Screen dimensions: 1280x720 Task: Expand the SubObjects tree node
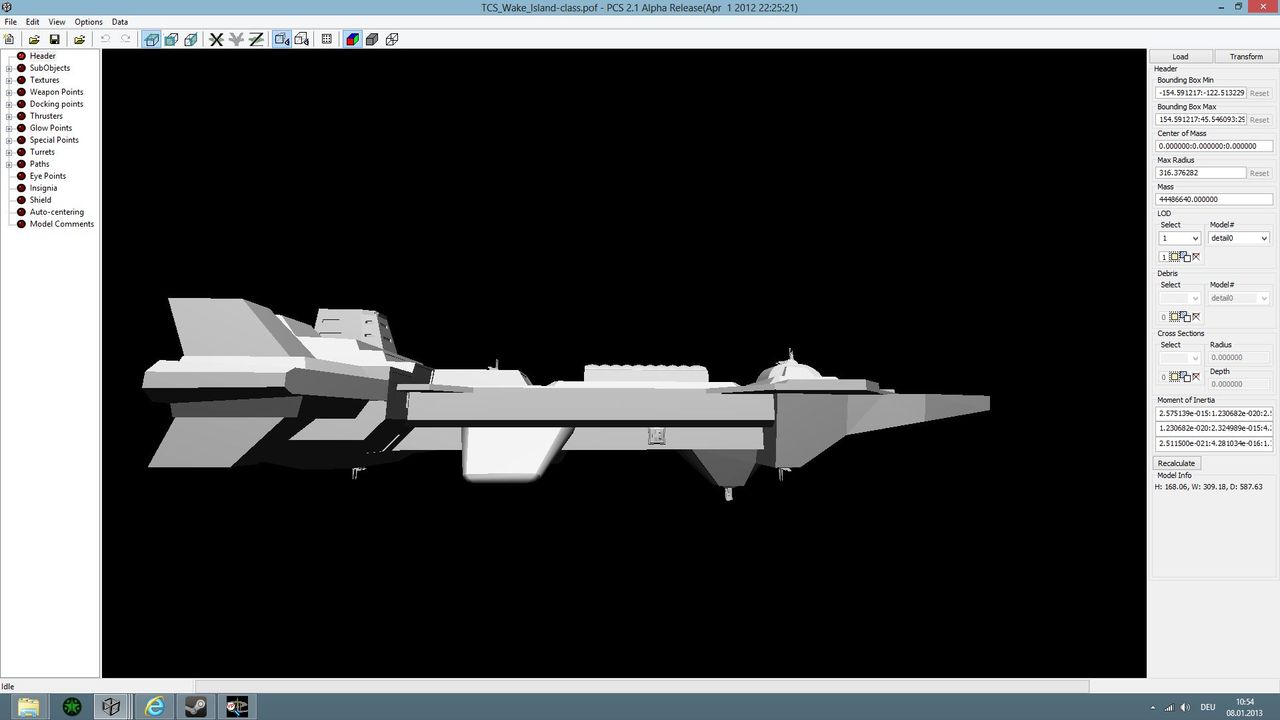[x=9, y=68]
